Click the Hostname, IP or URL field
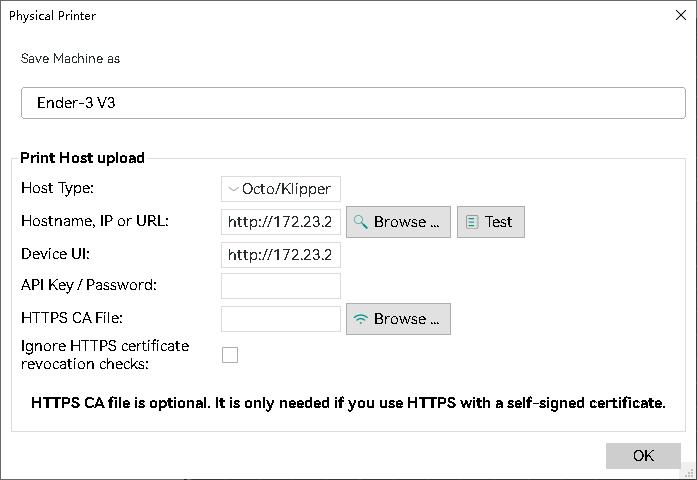Screen dimensions: 697x480 point(281,222)
